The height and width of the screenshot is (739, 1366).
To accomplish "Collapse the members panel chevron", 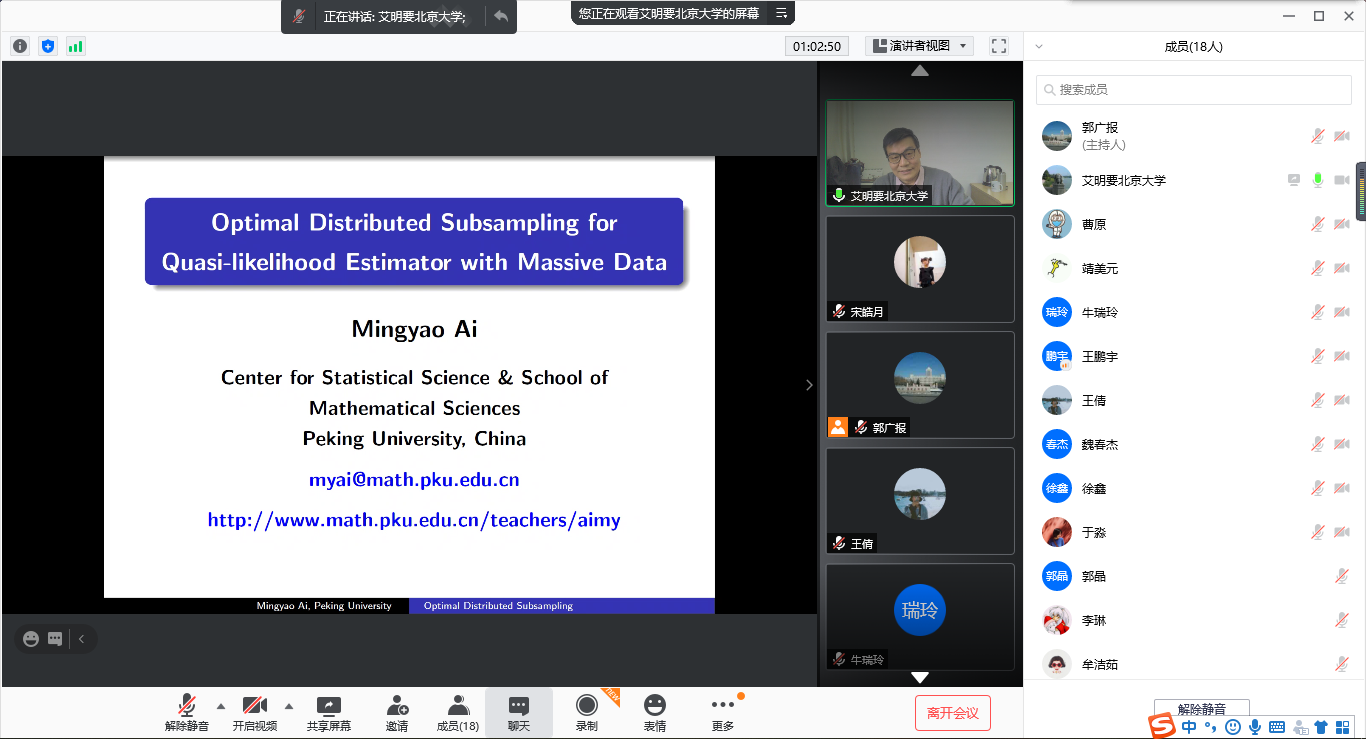I will click(1039, 46).
